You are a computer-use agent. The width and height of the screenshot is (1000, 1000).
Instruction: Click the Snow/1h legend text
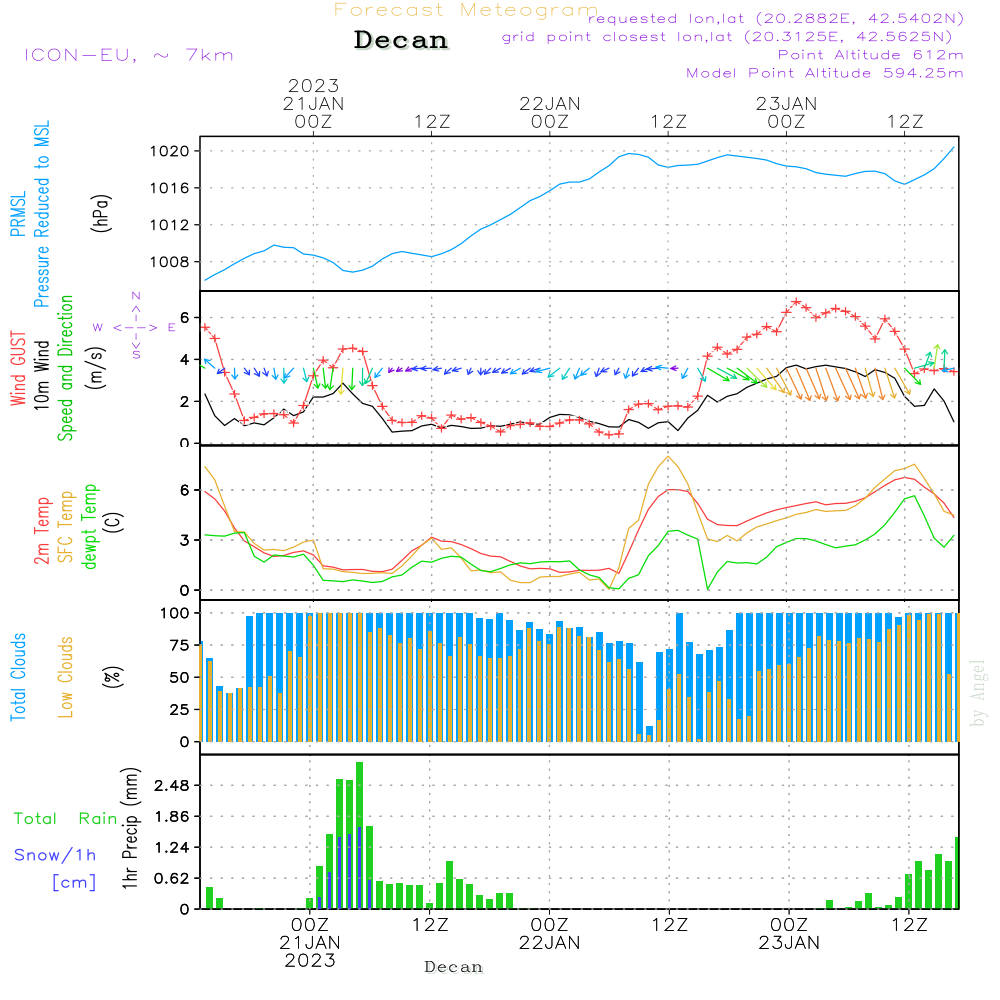tap(56, 855)
